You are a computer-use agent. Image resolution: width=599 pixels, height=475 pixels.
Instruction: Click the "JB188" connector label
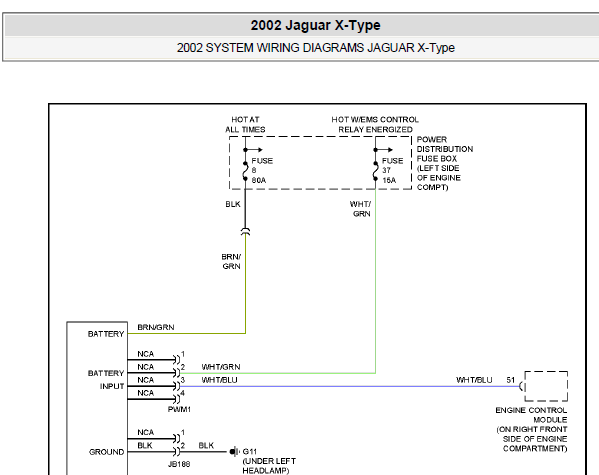[x=179, y=464]
